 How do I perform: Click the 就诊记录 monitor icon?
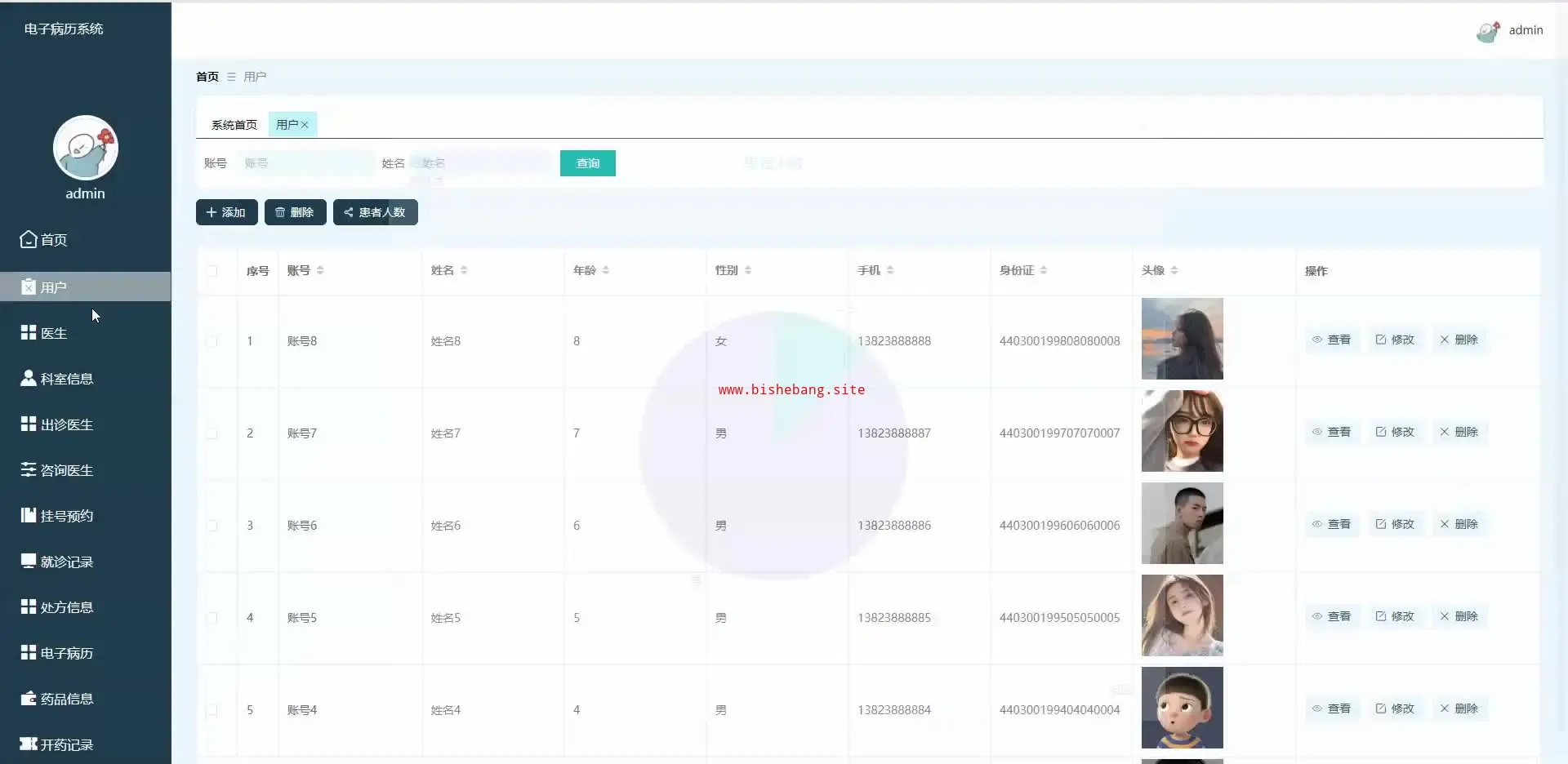point(29,561)
